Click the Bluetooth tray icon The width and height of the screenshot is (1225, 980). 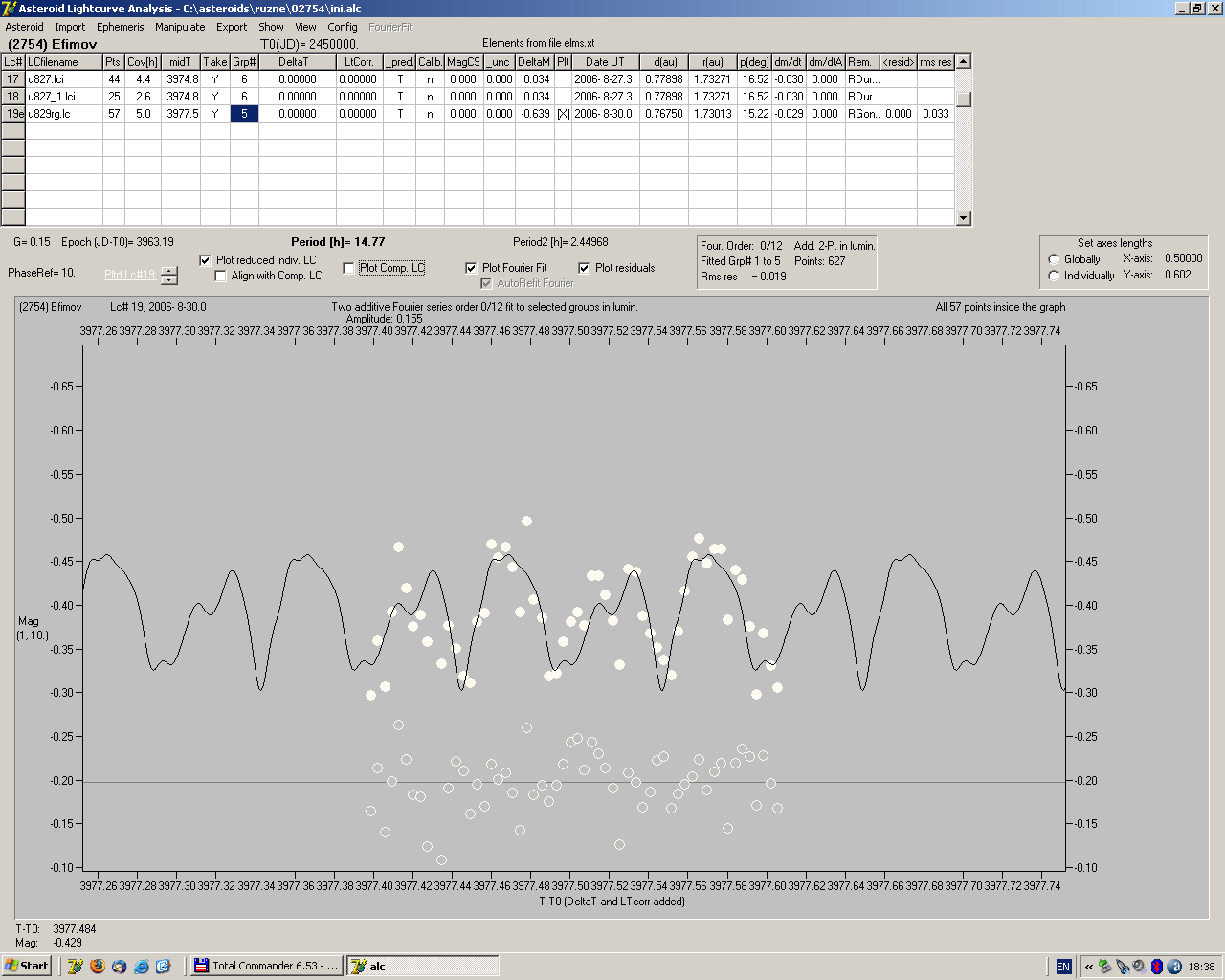coord(1156,967)
